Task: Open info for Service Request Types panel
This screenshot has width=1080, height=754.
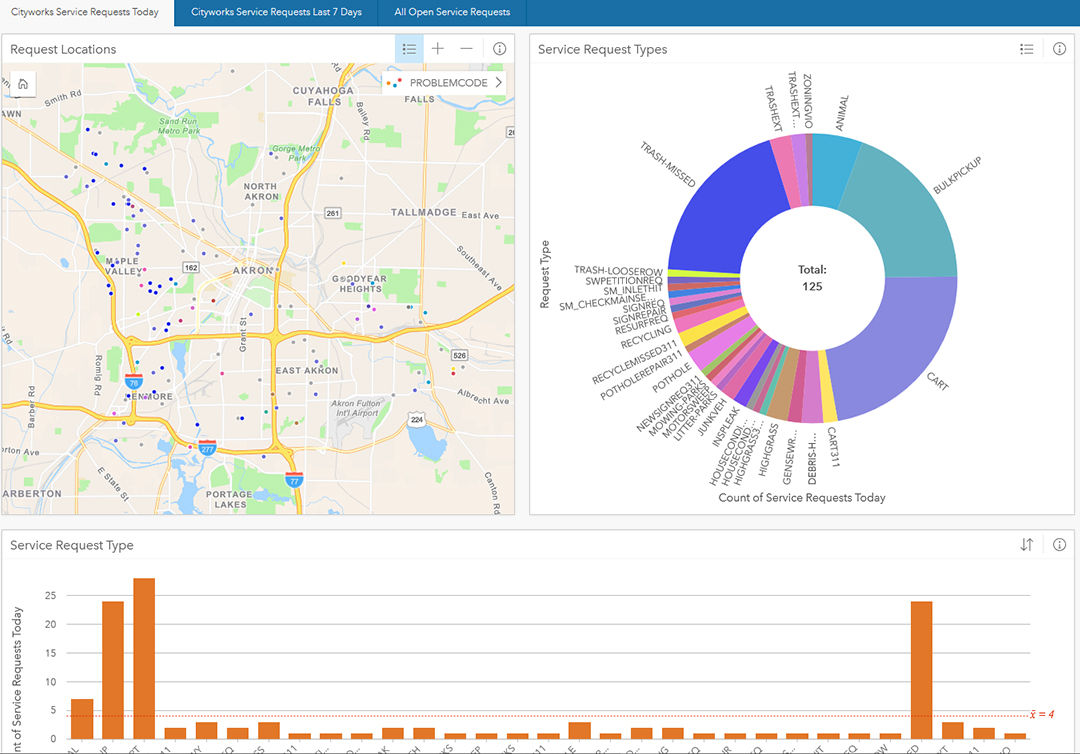Action: click(x=1059, y=49)
